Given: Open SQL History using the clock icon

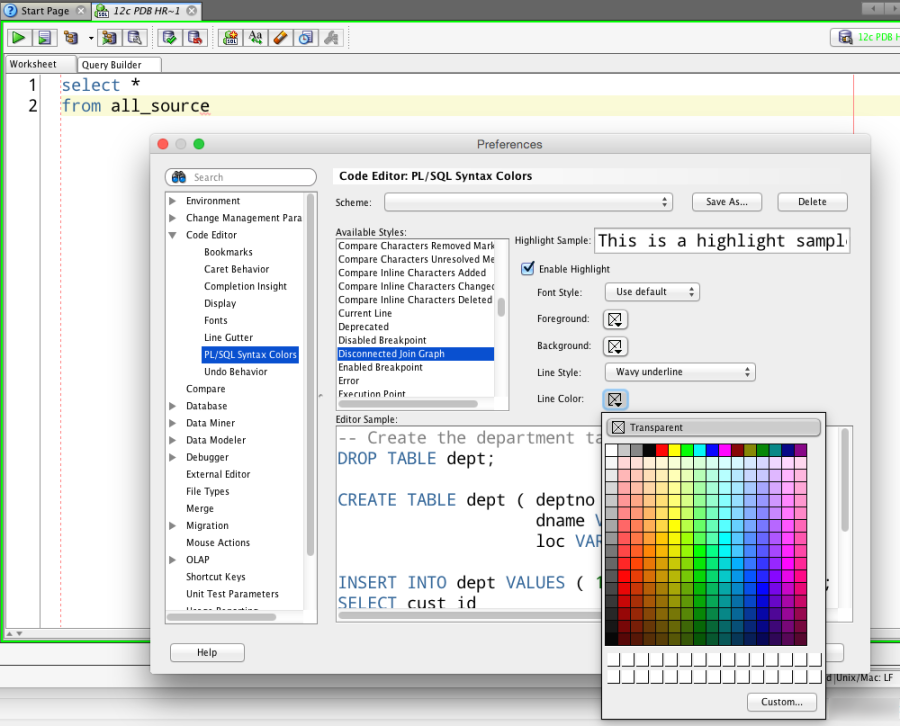Looking at the screenshot, I should [x=306, y=37].
